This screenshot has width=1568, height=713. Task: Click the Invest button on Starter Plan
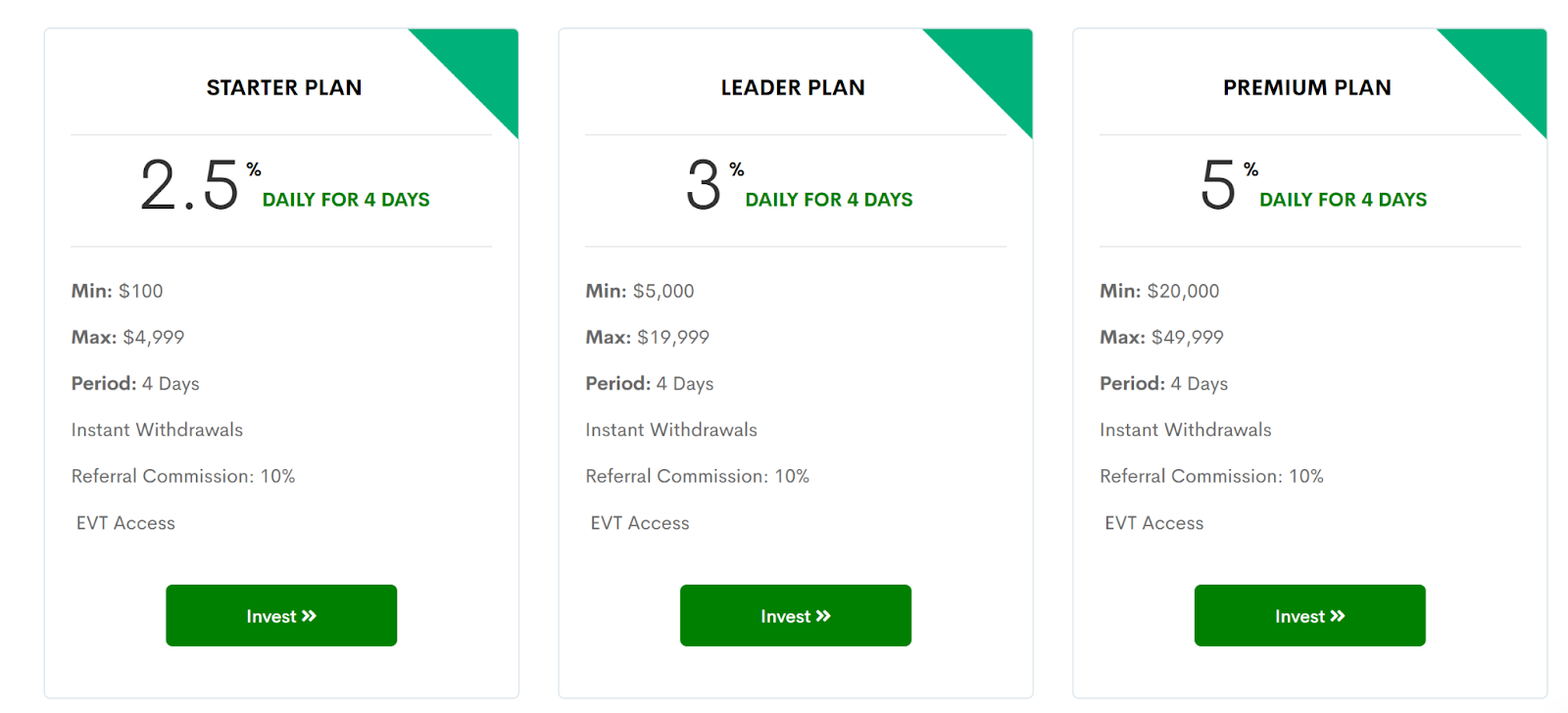281,616
